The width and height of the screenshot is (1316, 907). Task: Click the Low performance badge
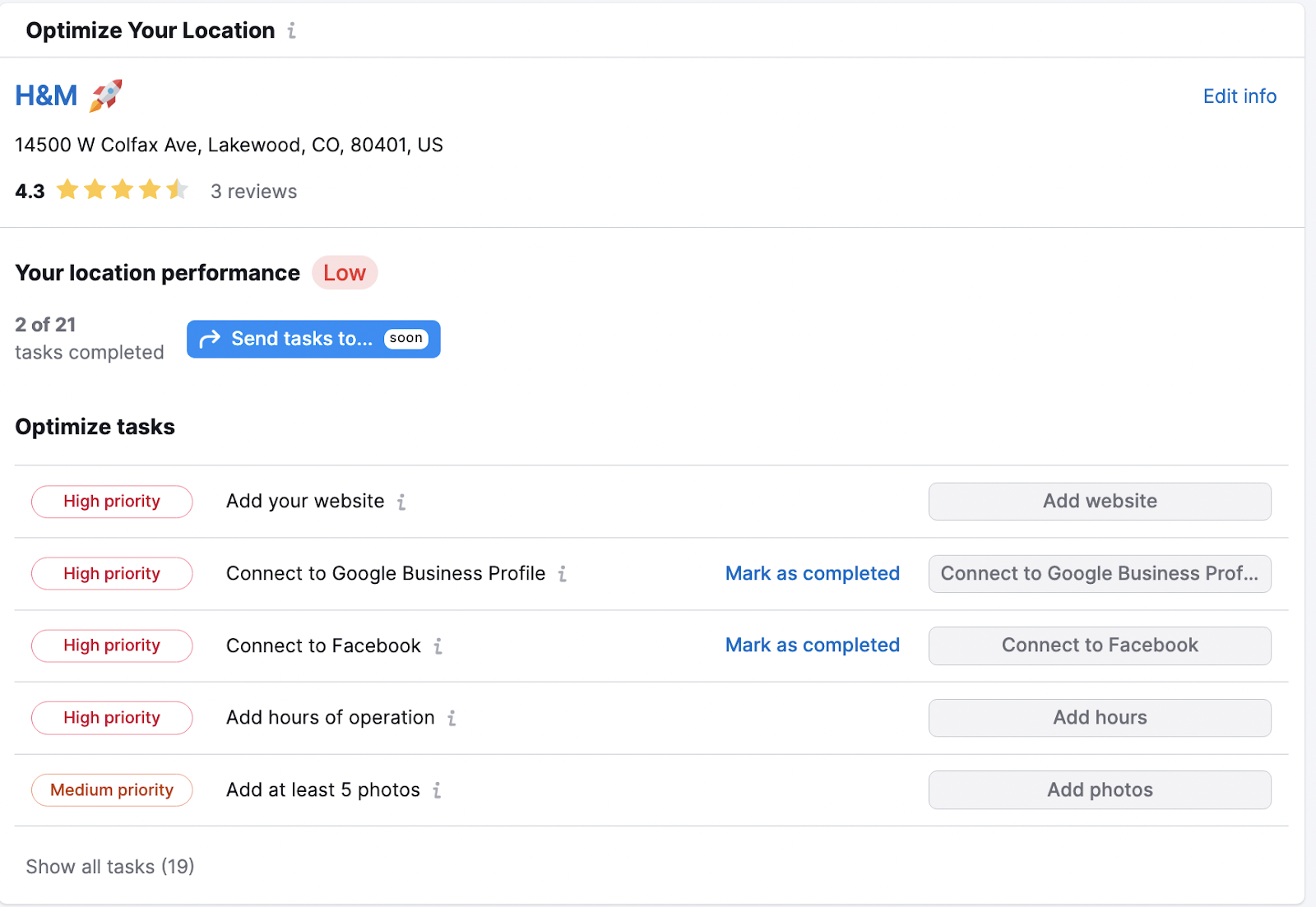(x=345, y=272)
